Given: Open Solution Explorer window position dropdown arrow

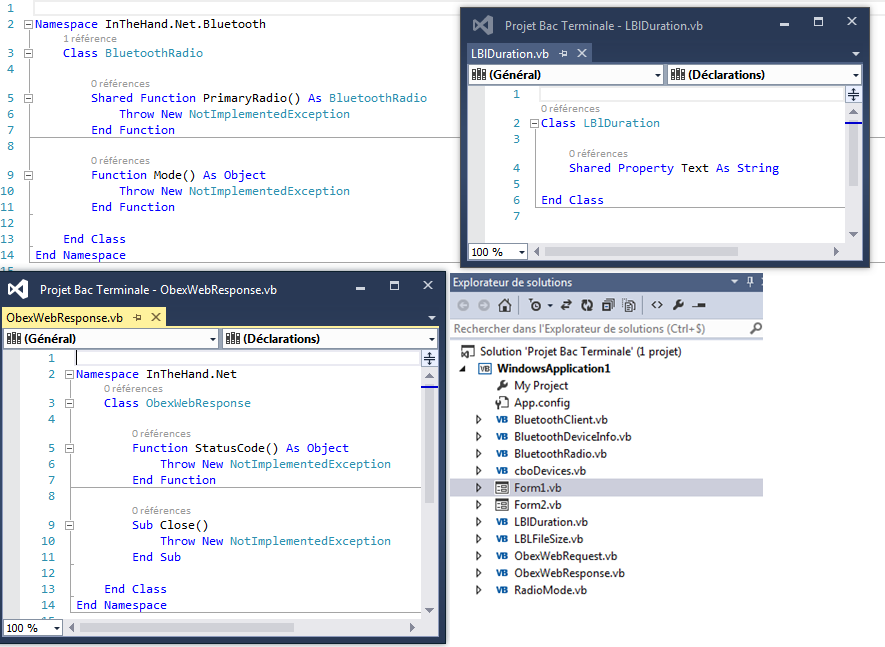Looking at the screenshot, I should [734, 281].
